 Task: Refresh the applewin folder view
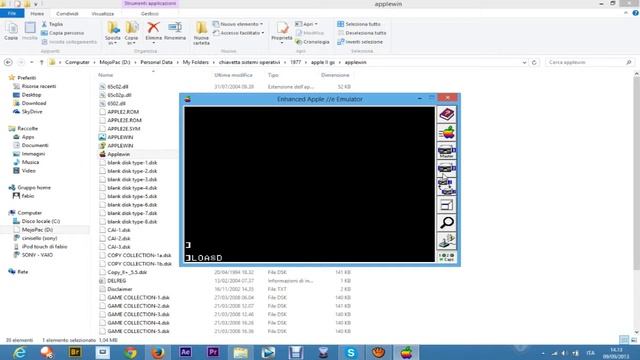point(534,62)
